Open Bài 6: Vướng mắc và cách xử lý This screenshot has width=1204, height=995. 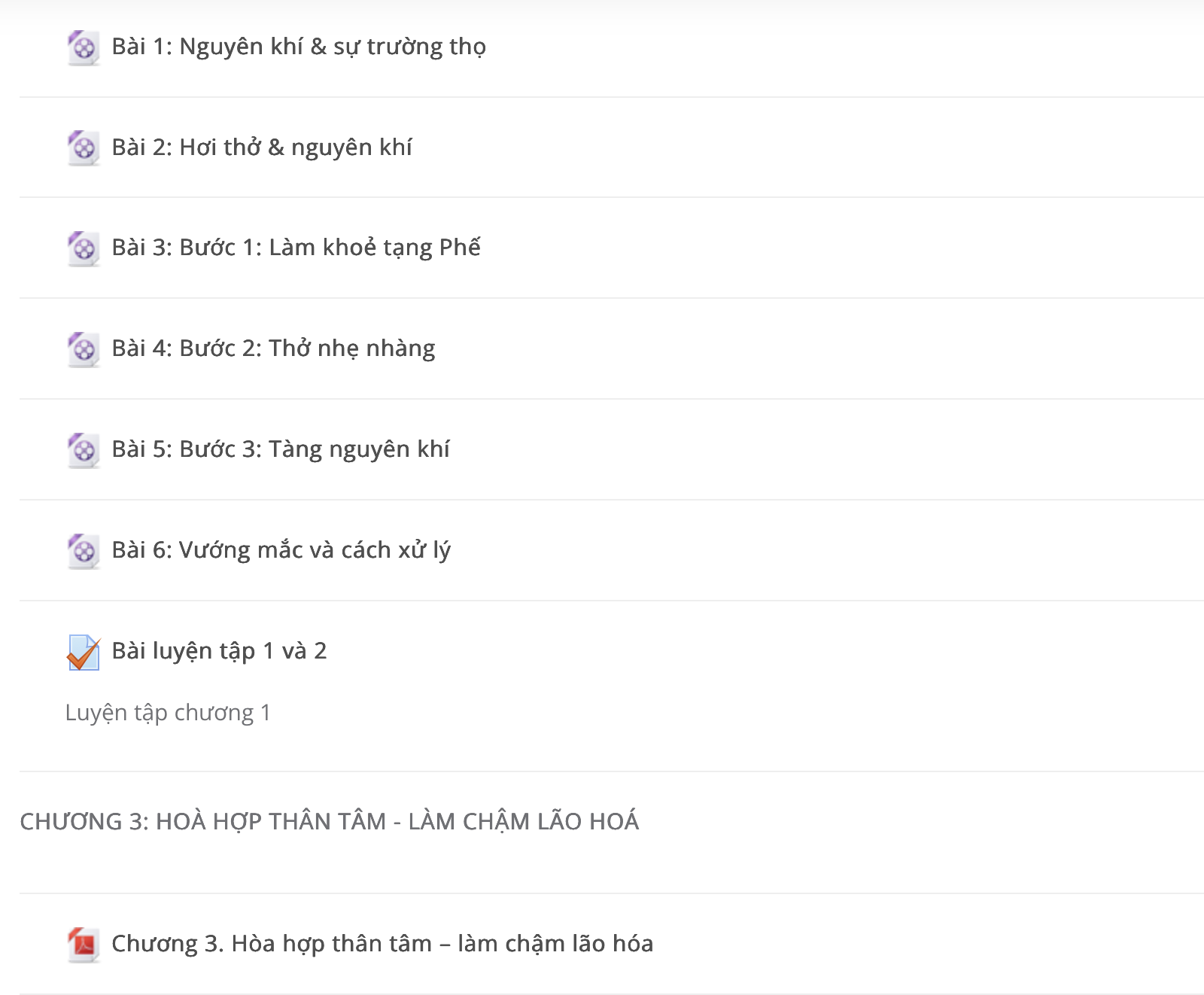(x=281, y=550)
